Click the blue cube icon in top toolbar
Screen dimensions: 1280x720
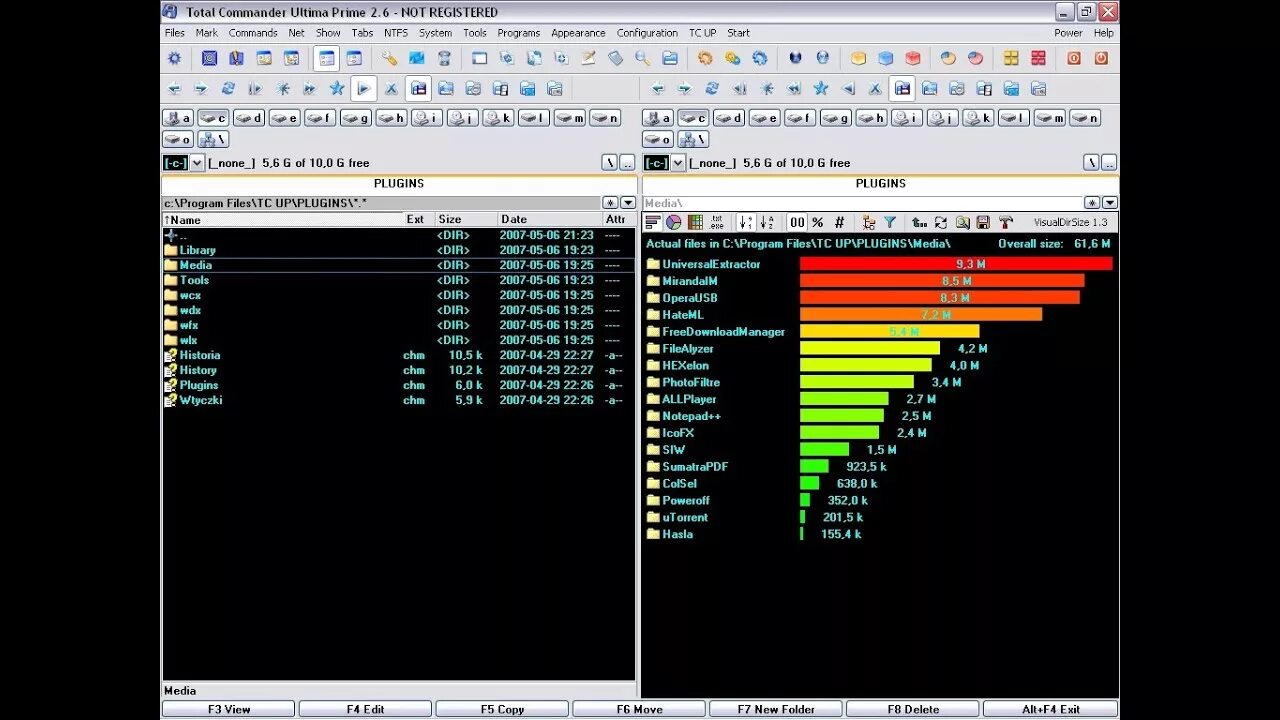[885, 59]
